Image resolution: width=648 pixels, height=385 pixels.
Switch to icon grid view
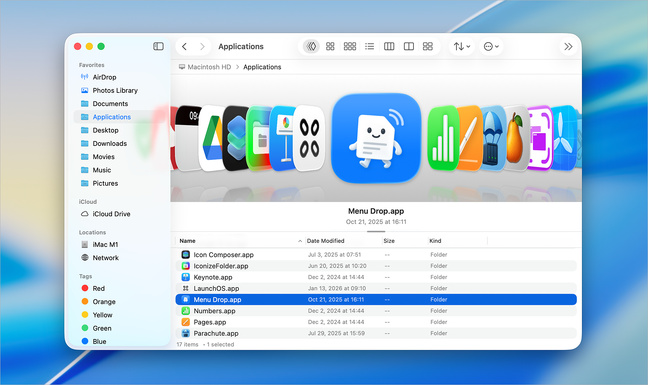click(x=330, y=46)
